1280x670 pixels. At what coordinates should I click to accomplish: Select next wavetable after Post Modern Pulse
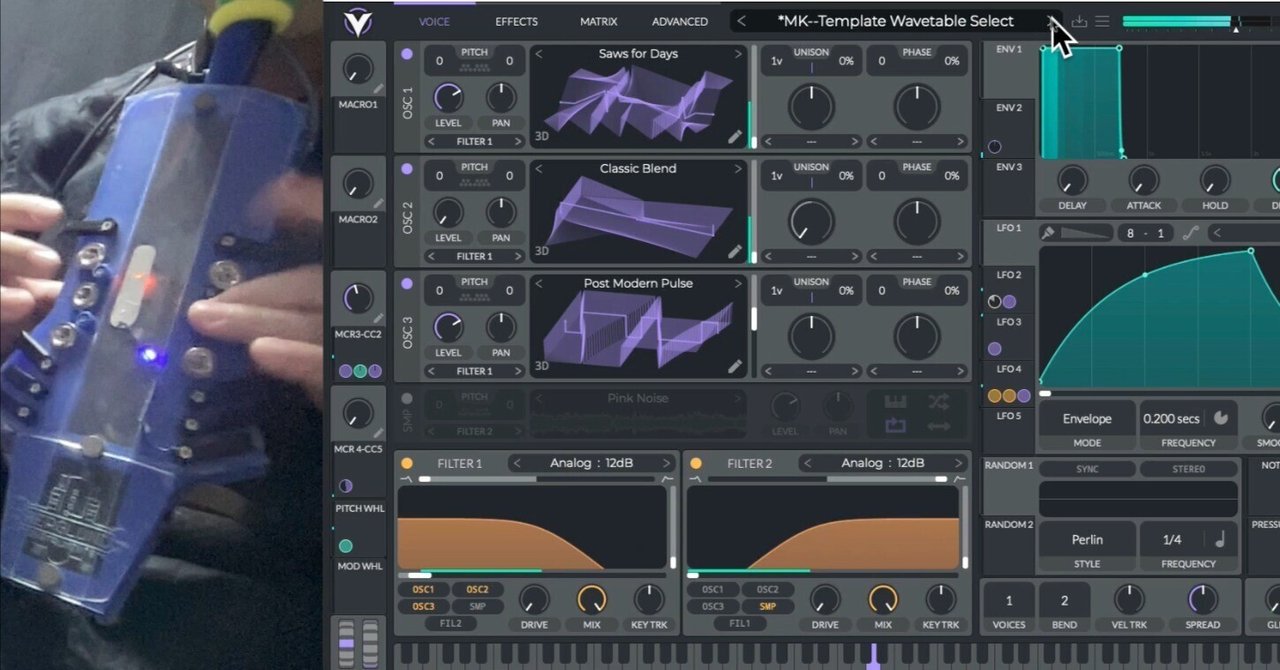tap(738, 284)
